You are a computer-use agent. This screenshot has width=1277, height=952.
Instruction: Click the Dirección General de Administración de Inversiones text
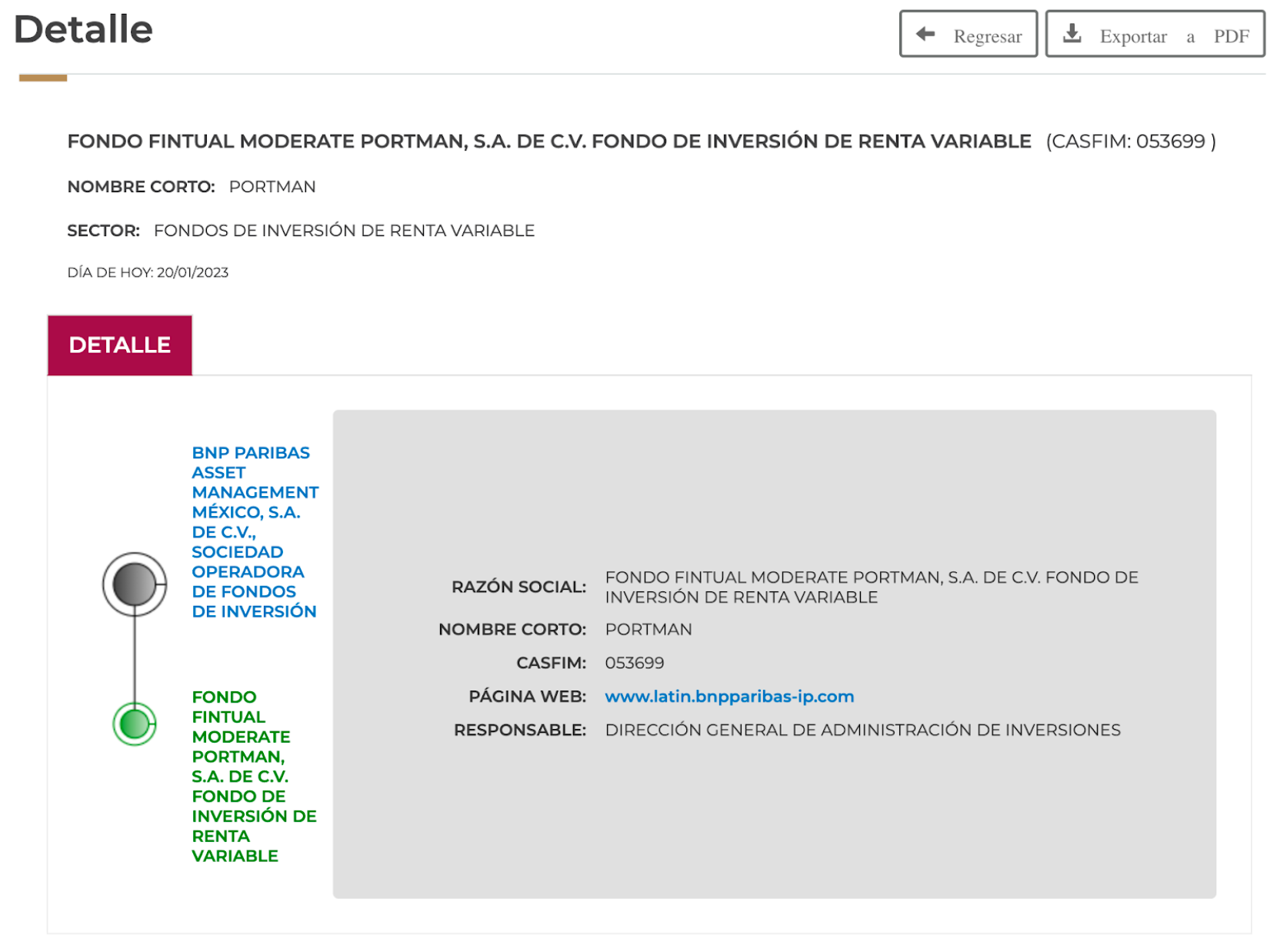click(863, 730)
